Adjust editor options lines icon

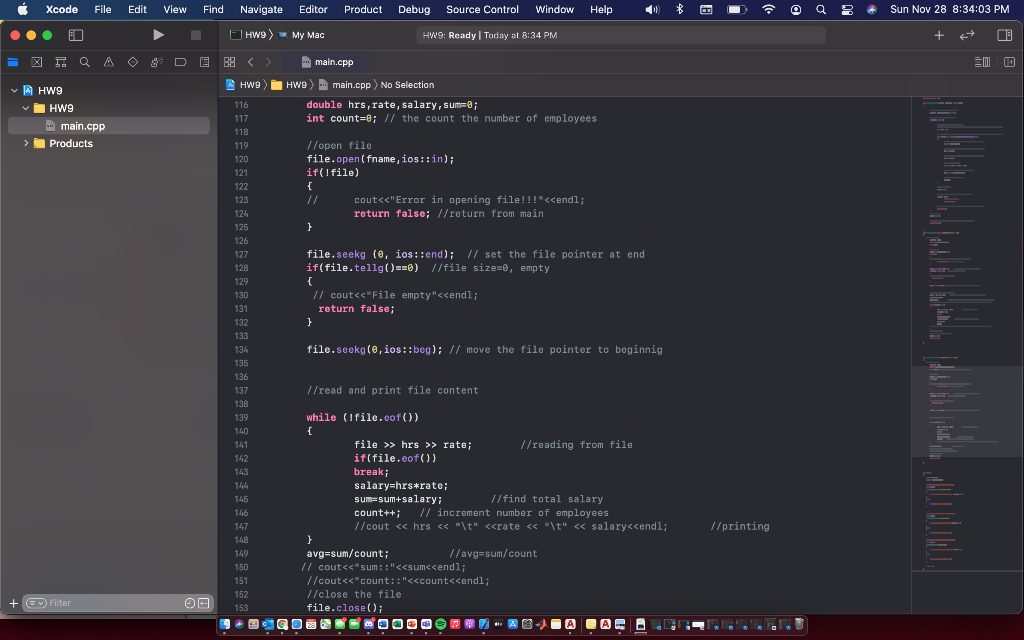[982, 62]
